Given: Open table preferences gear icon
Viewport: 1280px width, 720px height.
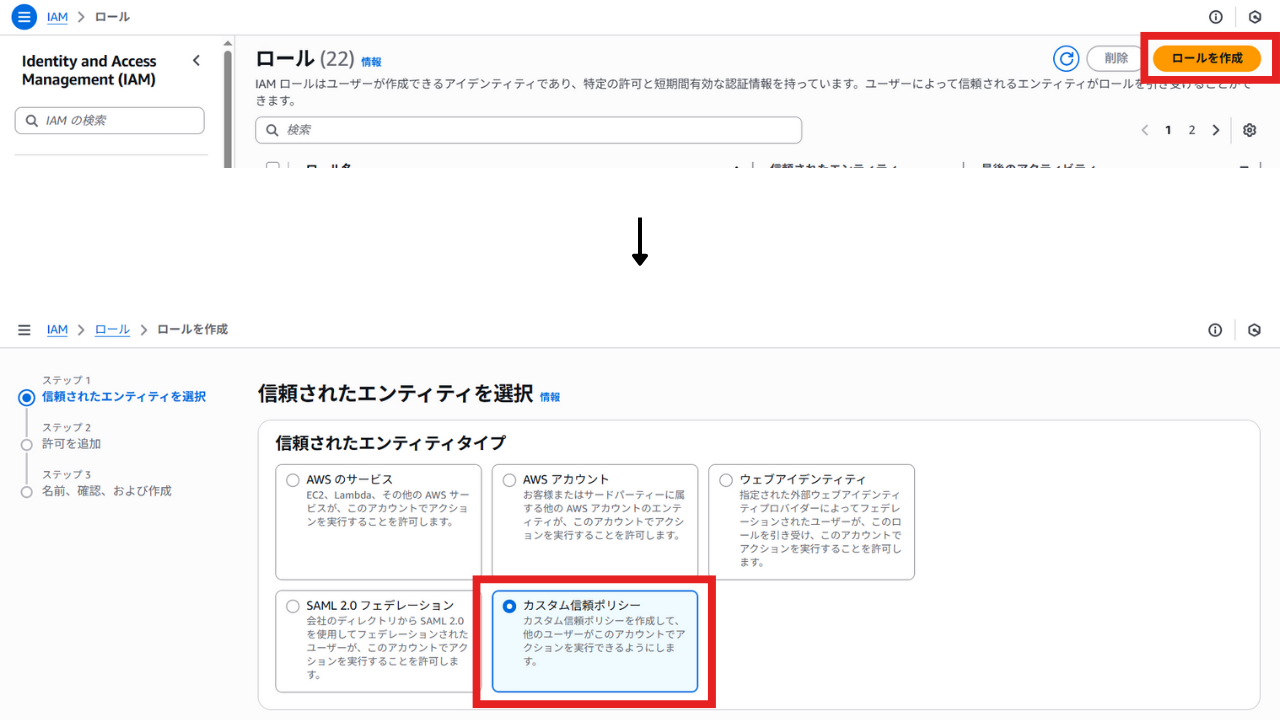Looking at the screenshot, I should tap(1249, 130).
